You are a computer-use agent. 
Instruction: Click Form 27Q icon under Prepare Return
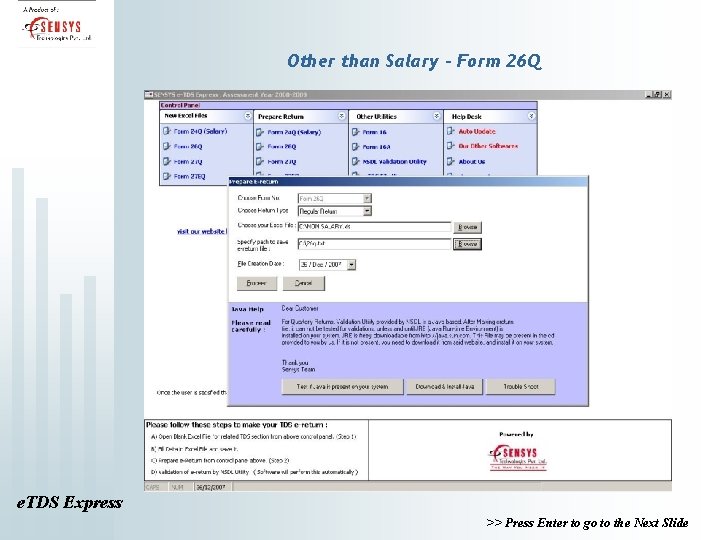point(260,161)
